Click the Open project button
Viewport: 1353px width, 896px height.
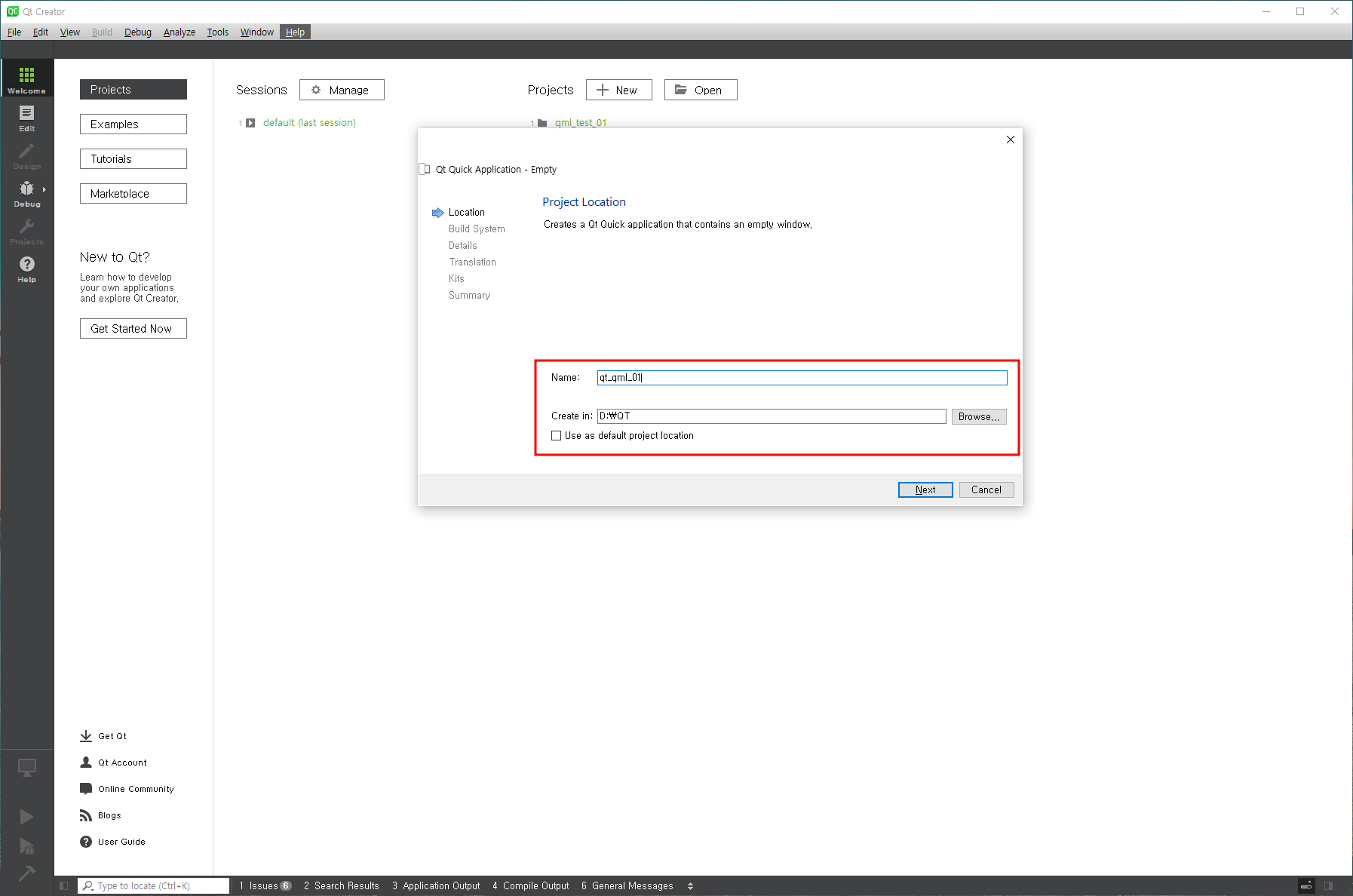click(701, 90)
